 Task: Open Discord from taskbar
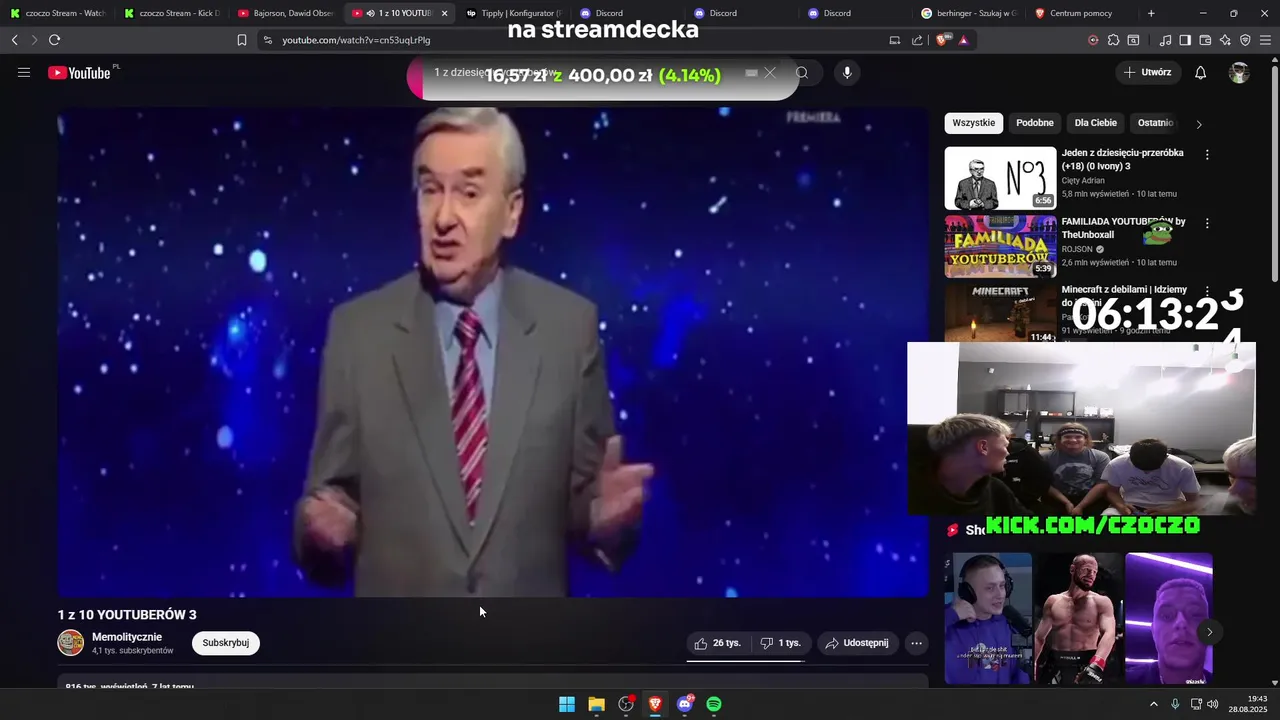(x=685, y=704)
